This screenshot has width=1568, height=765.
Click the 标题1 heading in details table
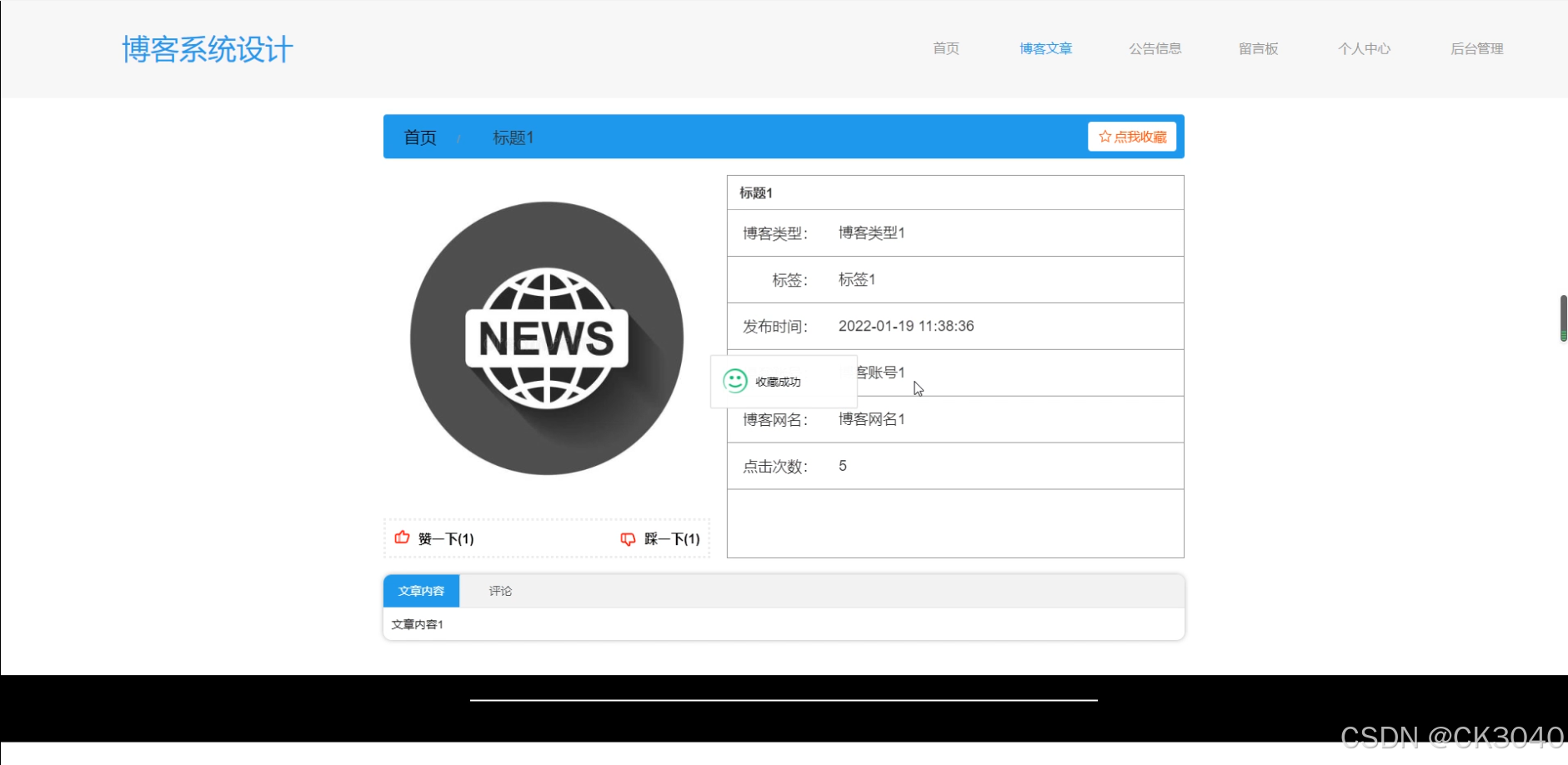[x=756, y=192]
